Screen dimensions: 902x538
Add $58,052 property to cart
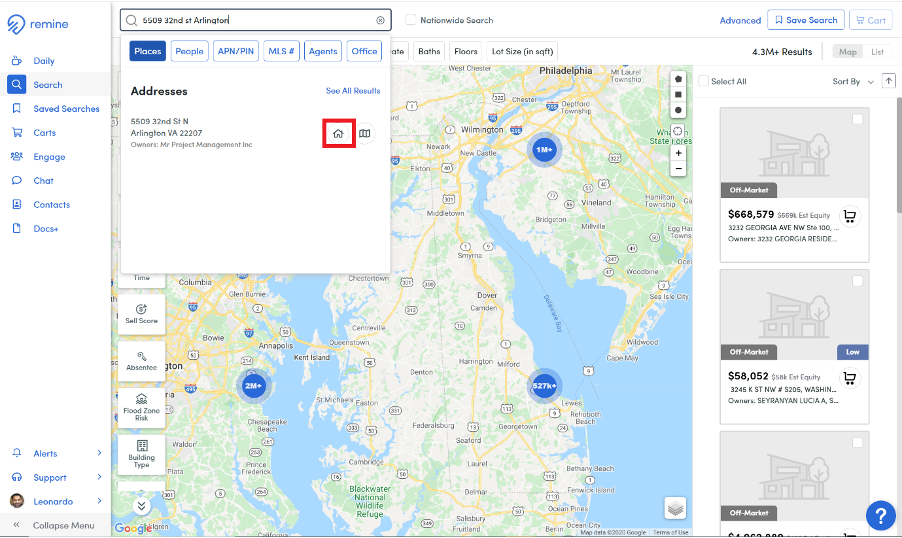(x=850, y=378)
